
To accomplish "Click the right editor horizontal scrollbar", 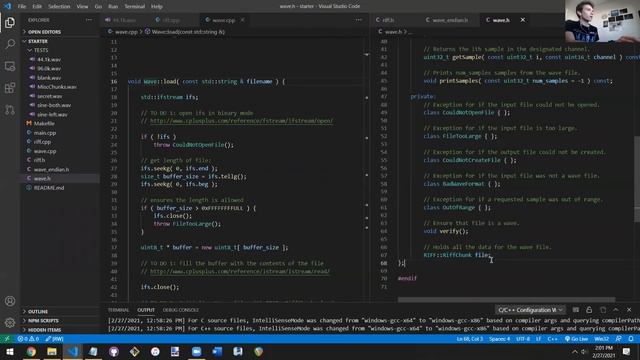I will pyautogui.click(x=506, y=300).
